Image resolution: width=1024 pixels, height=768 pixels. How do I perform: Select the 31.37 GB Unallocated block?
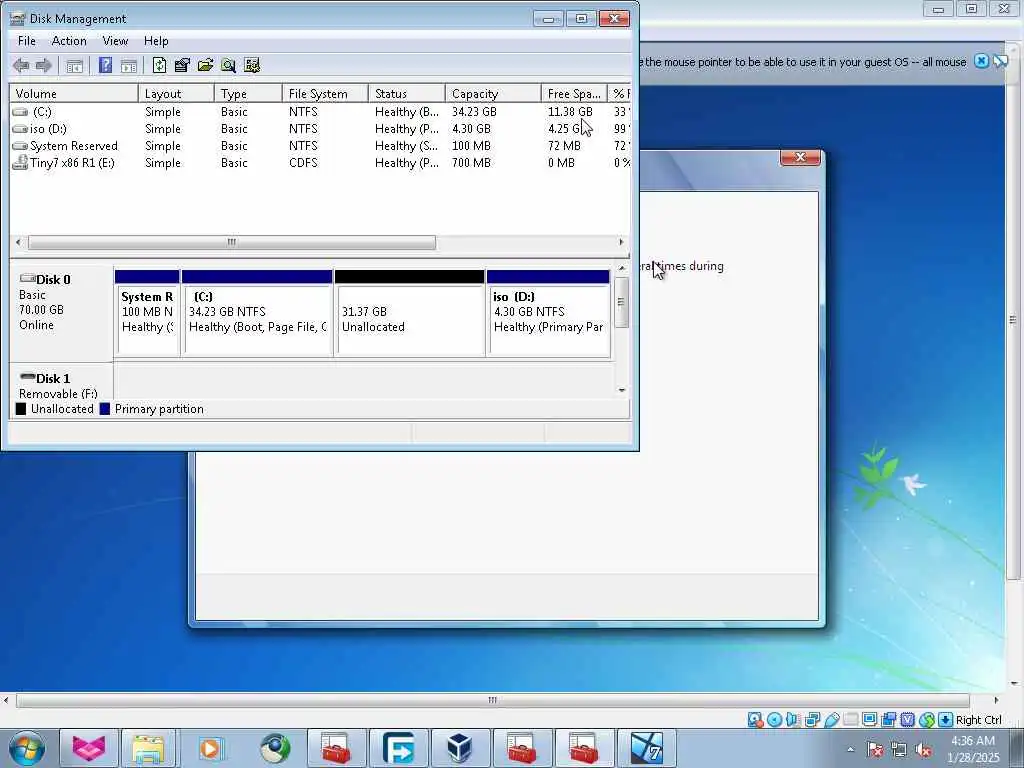409,313
